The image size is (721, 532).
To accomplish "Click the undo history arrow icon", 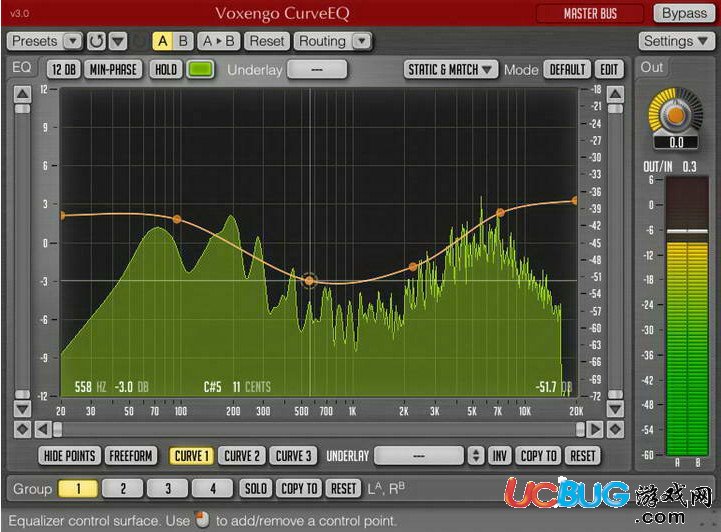I will pos(96,41).
